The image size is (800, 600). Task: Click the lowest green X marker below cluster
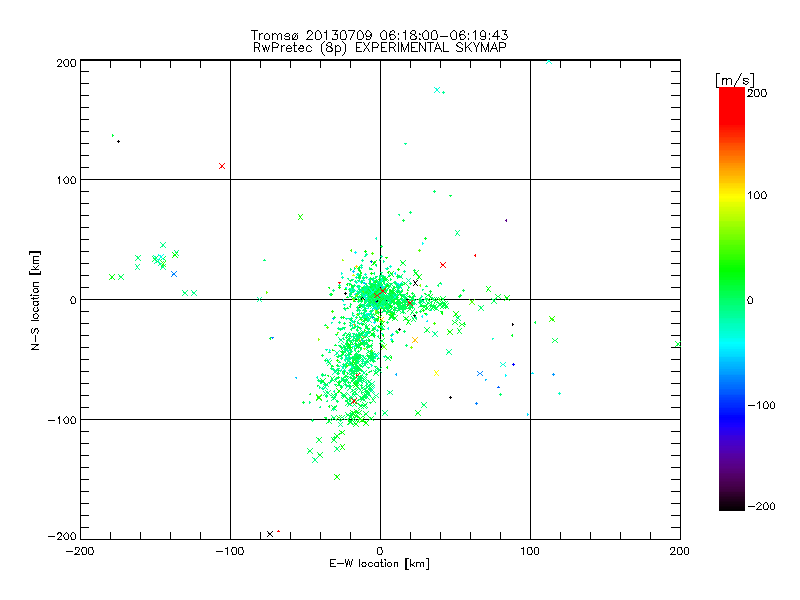coord(337,477)
